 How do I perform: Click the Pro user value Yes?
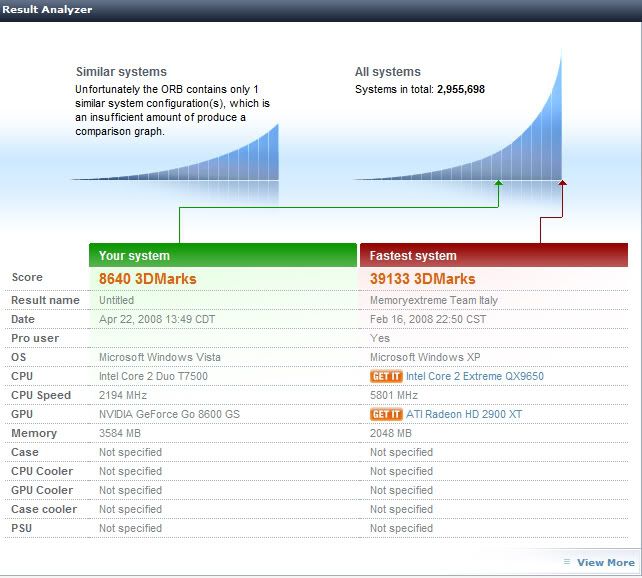380,338
